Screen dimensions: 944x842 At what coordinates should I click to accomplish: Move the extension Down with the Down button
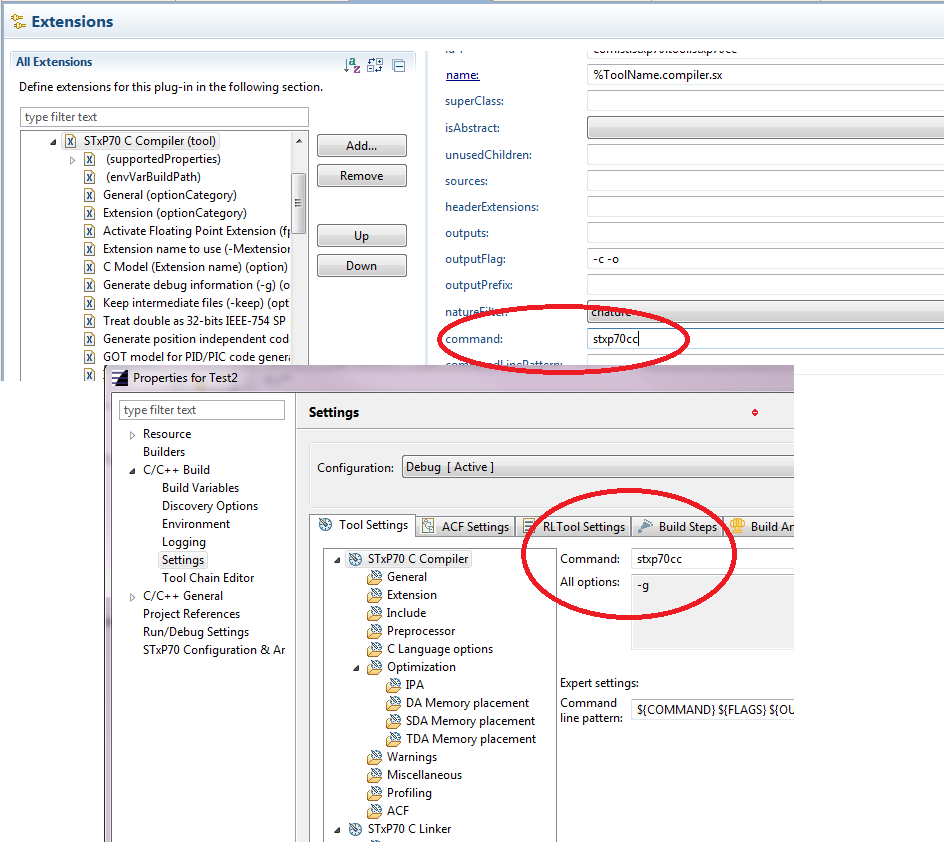[x=361, y=266]
